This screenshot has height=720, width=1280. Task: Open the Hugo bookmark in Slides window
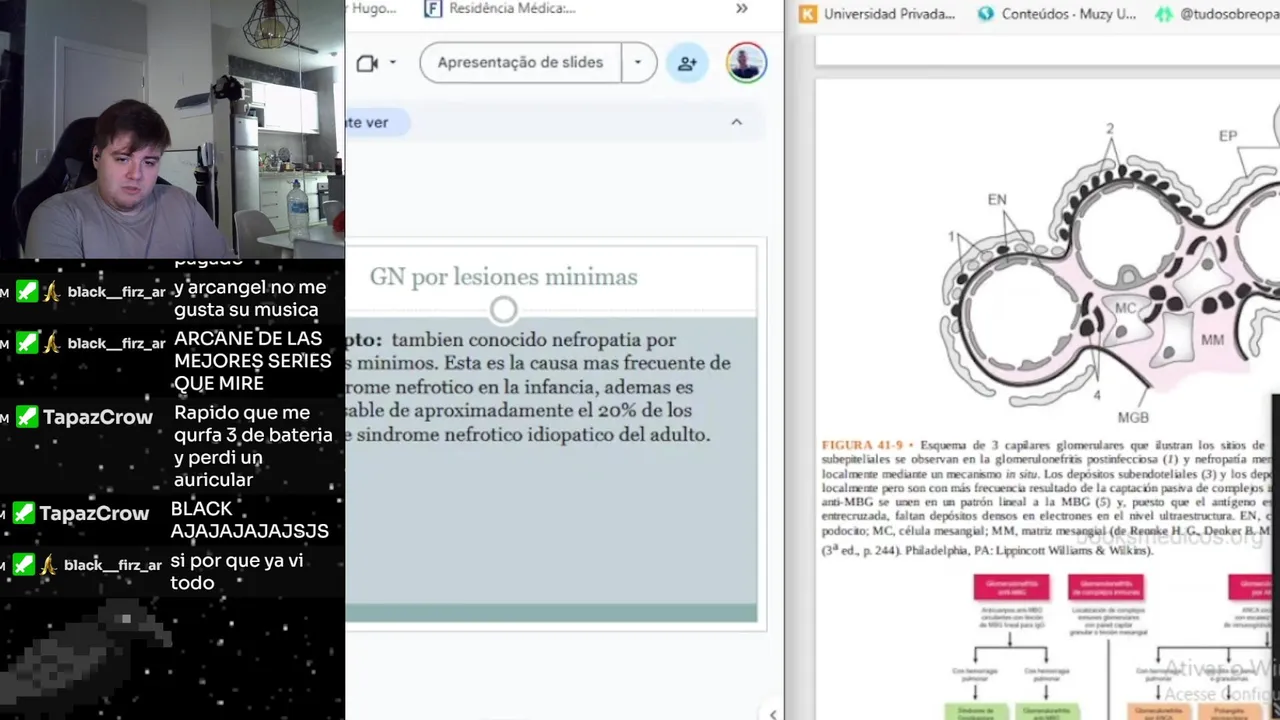(x=371, y=9)
